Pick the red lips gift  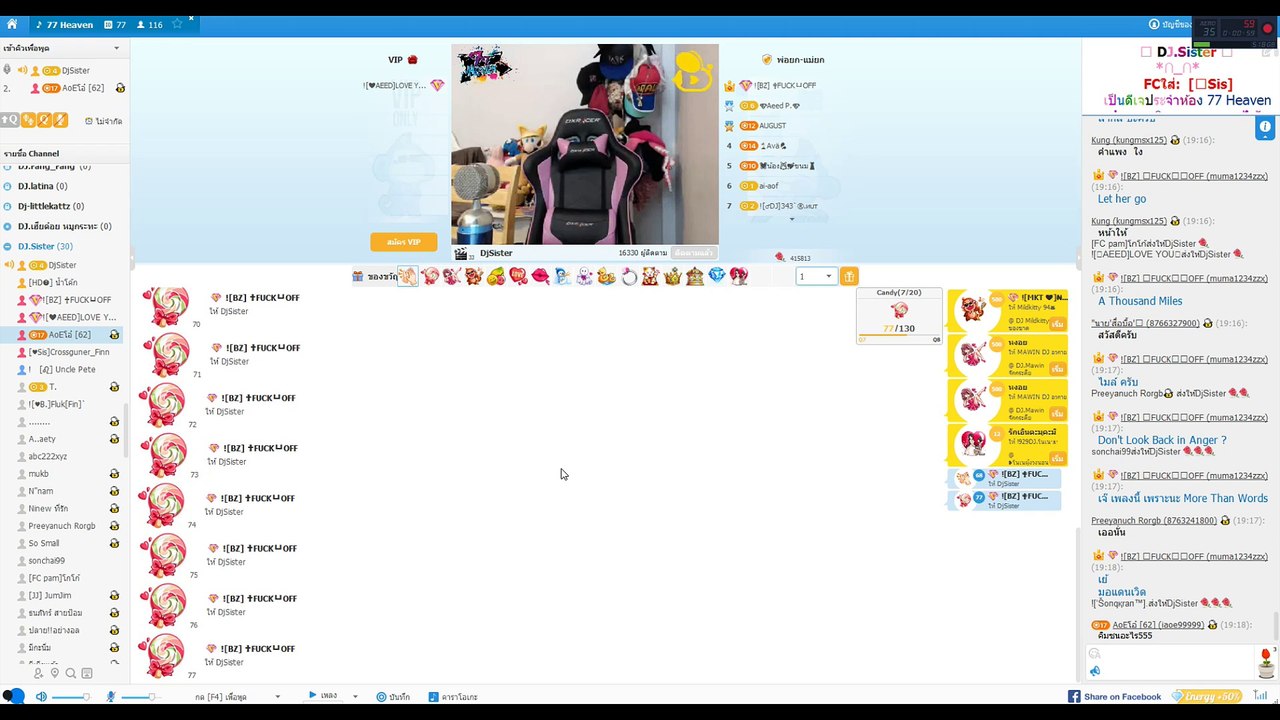click(x=540, y=276)
